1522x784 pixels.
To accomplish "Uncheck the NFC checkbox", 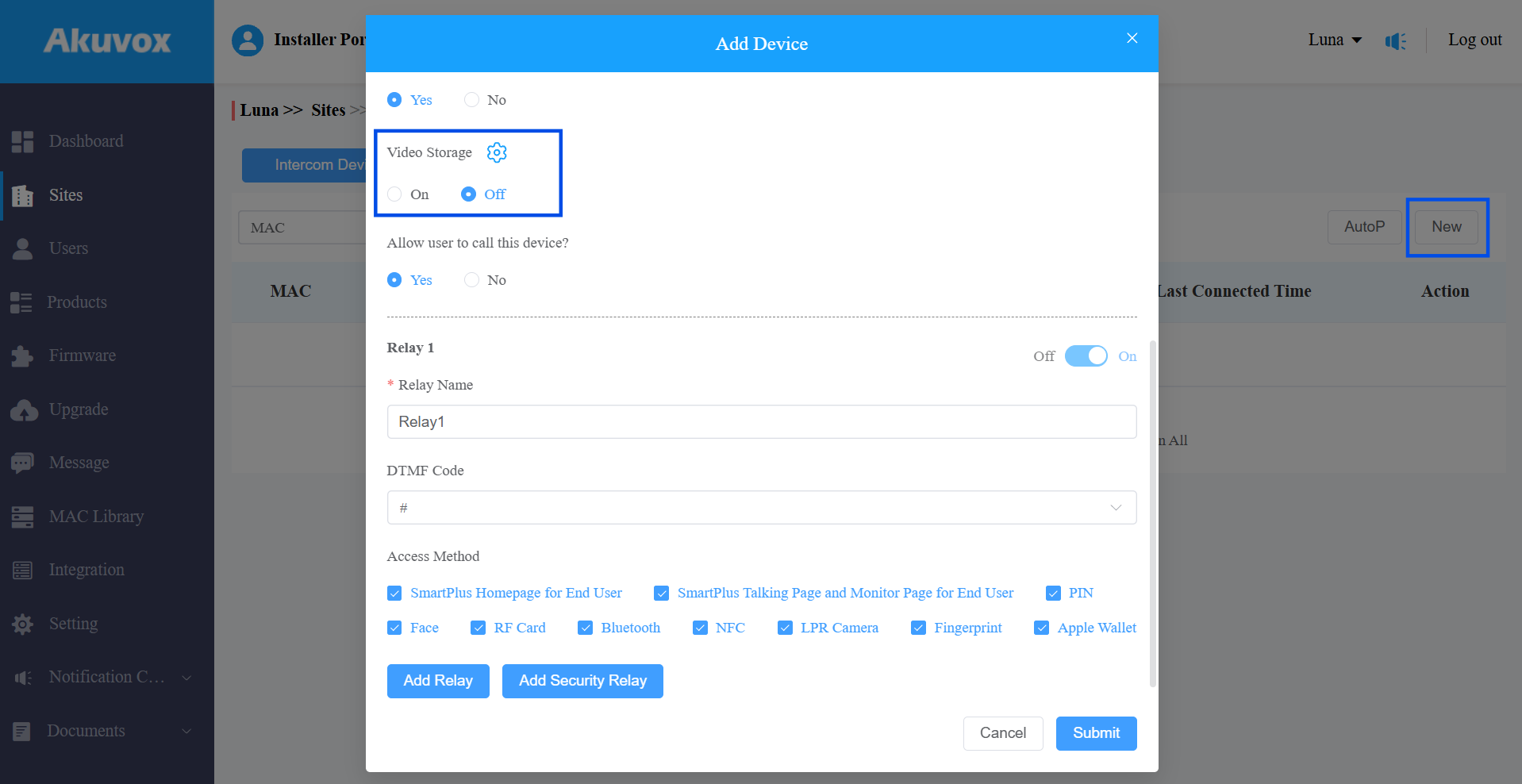I will coord(700,628).
